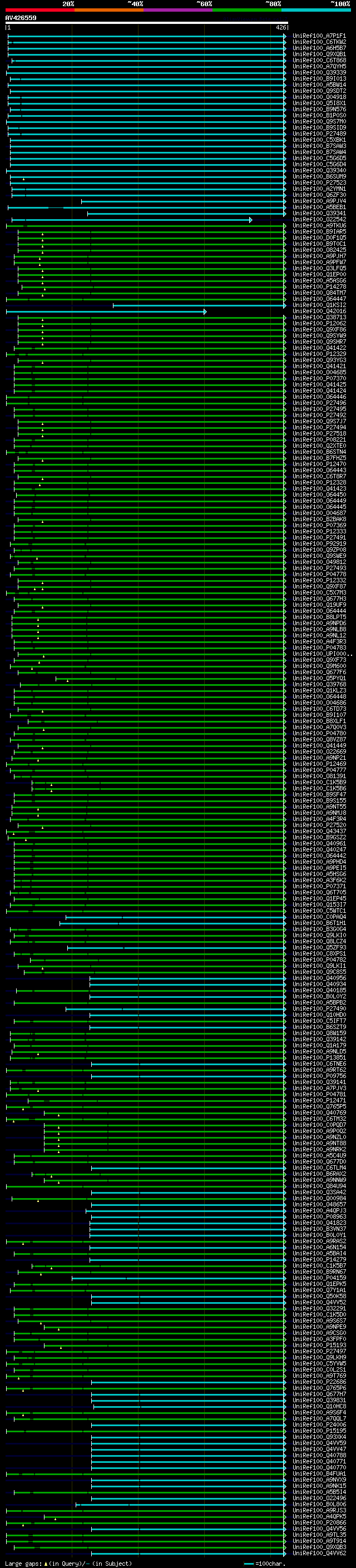Viewport: 356px width, 1568px height.
Task: Click the cyan ~100% identity legend segment
Action: click(x=317, y=10)
